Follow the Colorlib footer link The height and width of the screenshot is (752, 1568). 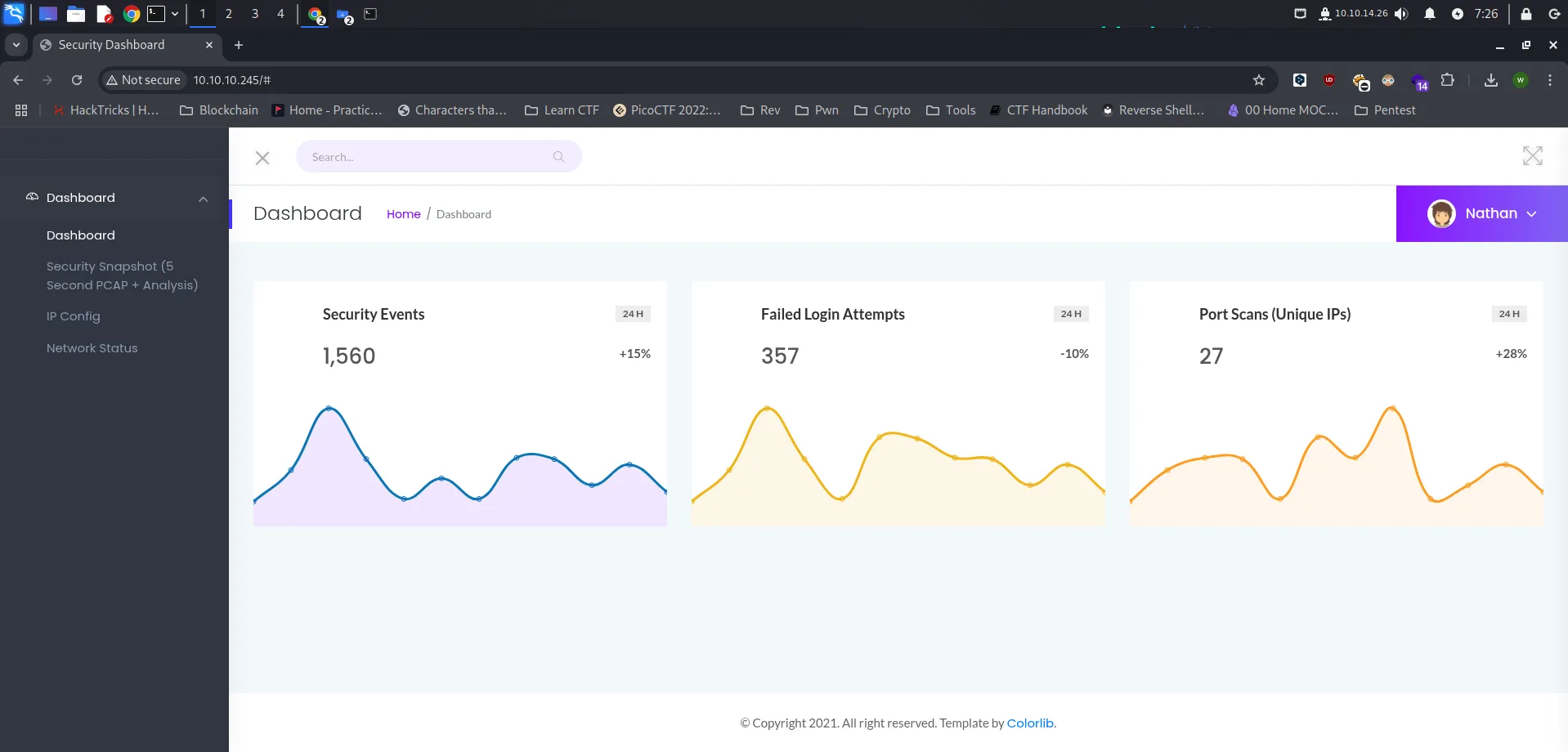click(1029, 723)
